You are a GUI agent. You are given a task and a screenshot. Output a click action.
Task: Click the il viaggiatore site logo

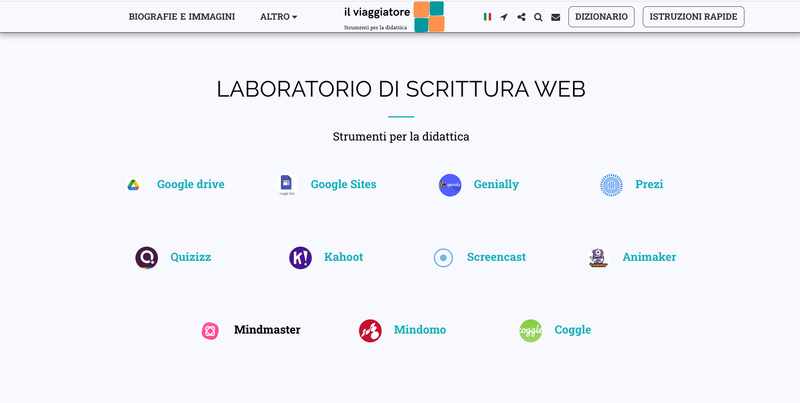click(393, 16)
